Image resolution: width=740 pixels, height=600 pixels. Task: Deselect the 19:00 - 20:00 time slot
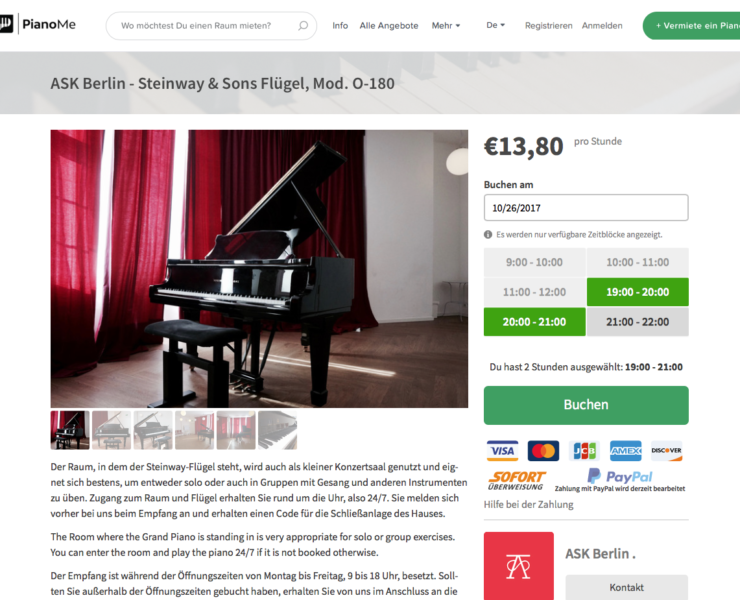(638, 292)
